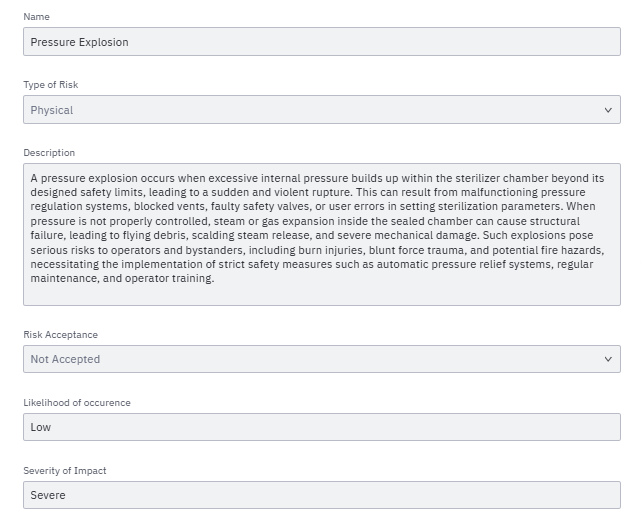641x520 pixels.
Task: Click the "Likelihood of occurence" label
Action: coord(77,403)
